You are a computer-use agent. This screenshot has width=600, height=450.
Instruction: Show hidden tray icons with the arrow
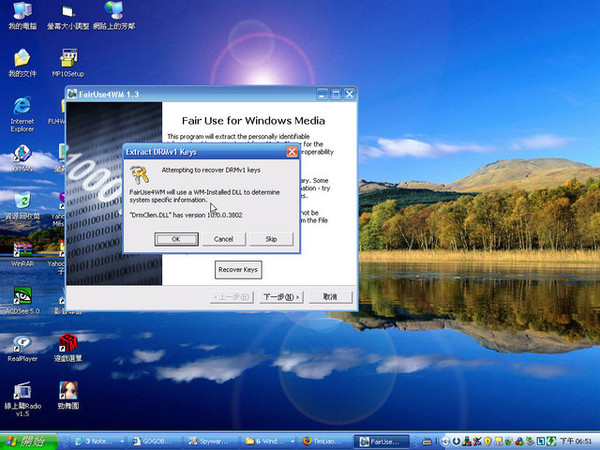[x=445, y=442]
